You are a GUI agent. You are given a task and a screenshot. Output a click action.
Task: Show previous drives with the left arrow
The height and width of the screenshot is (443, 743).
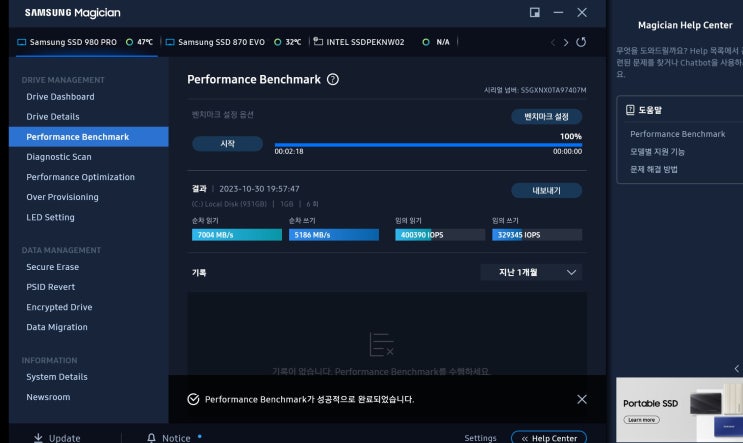553,42
